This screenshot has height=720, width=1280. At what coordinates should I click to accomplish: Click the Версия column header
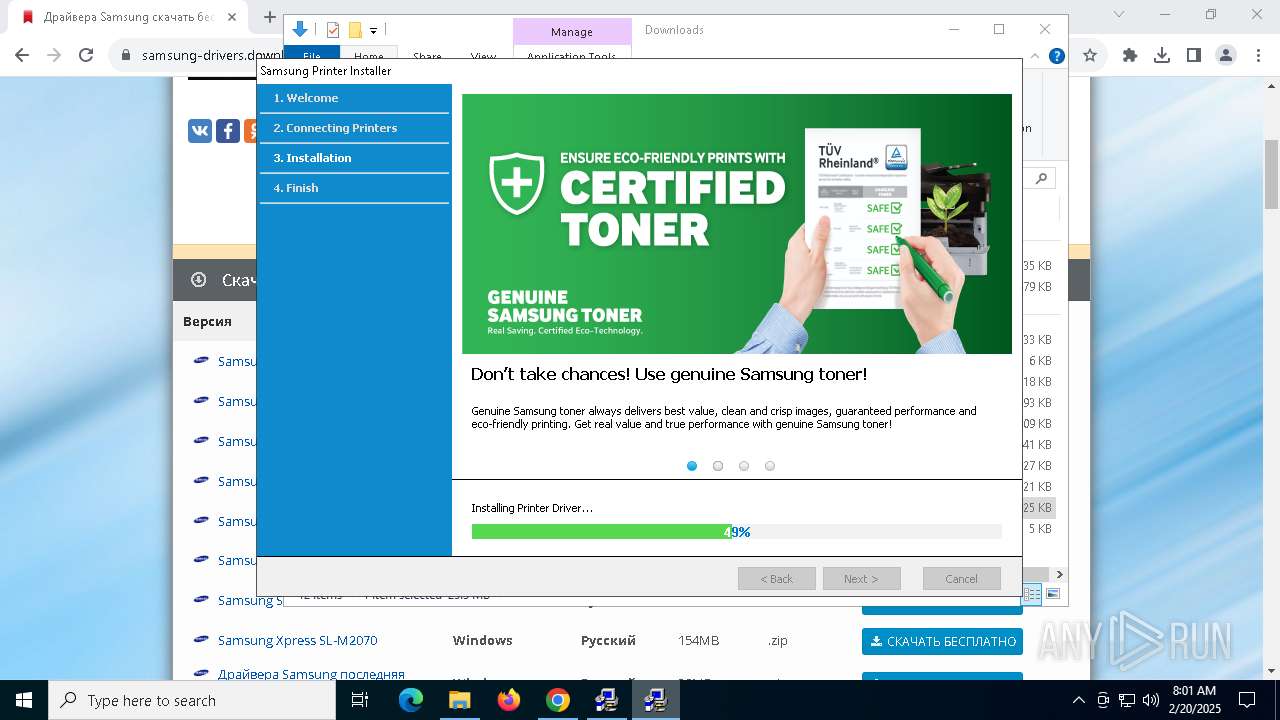pyautogui.click(x=207, y=321)
